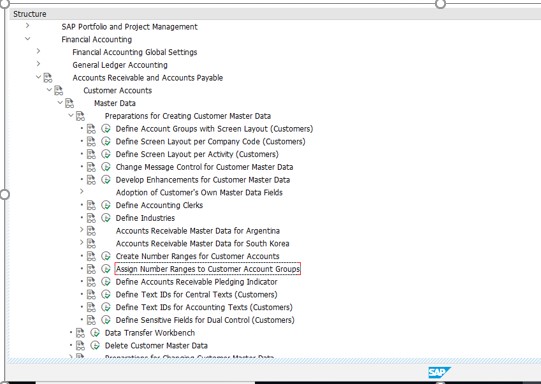Open documentation icon beside Master Data node
The image size is (541, 384).
(69, 103)
